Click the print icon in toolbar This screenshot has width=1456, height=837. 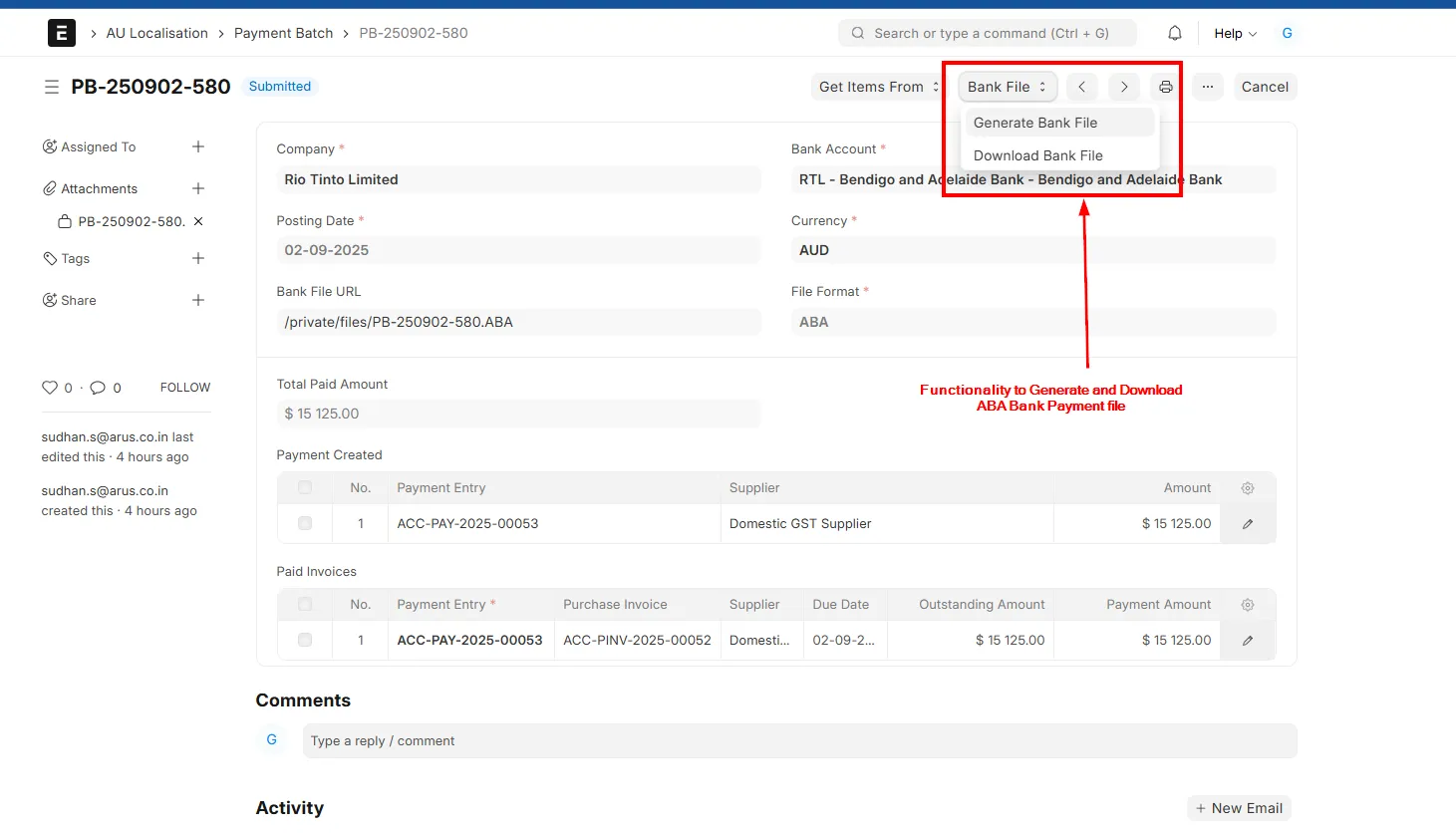[1165, 87]
